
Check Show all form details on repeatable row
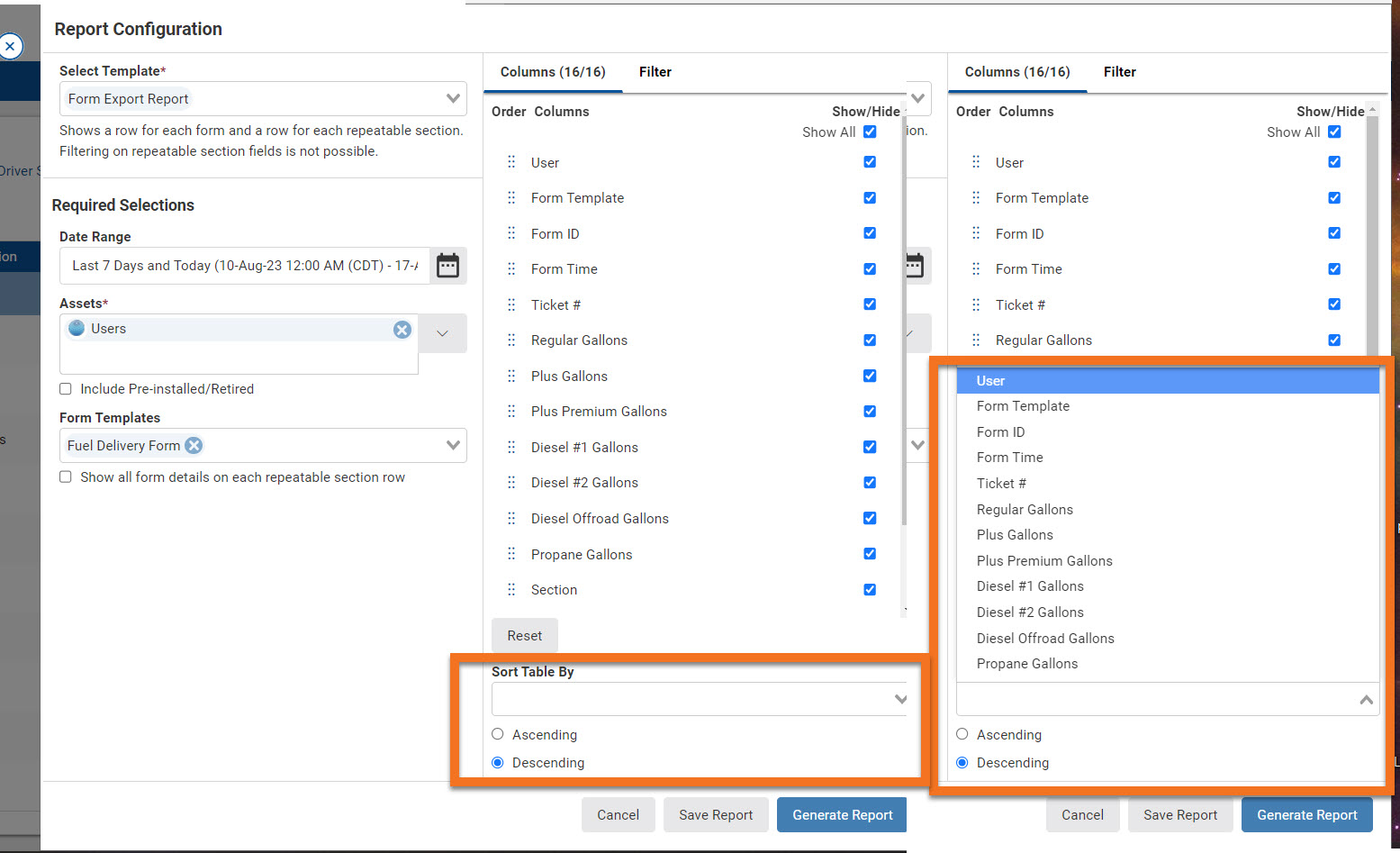[66, 476]
